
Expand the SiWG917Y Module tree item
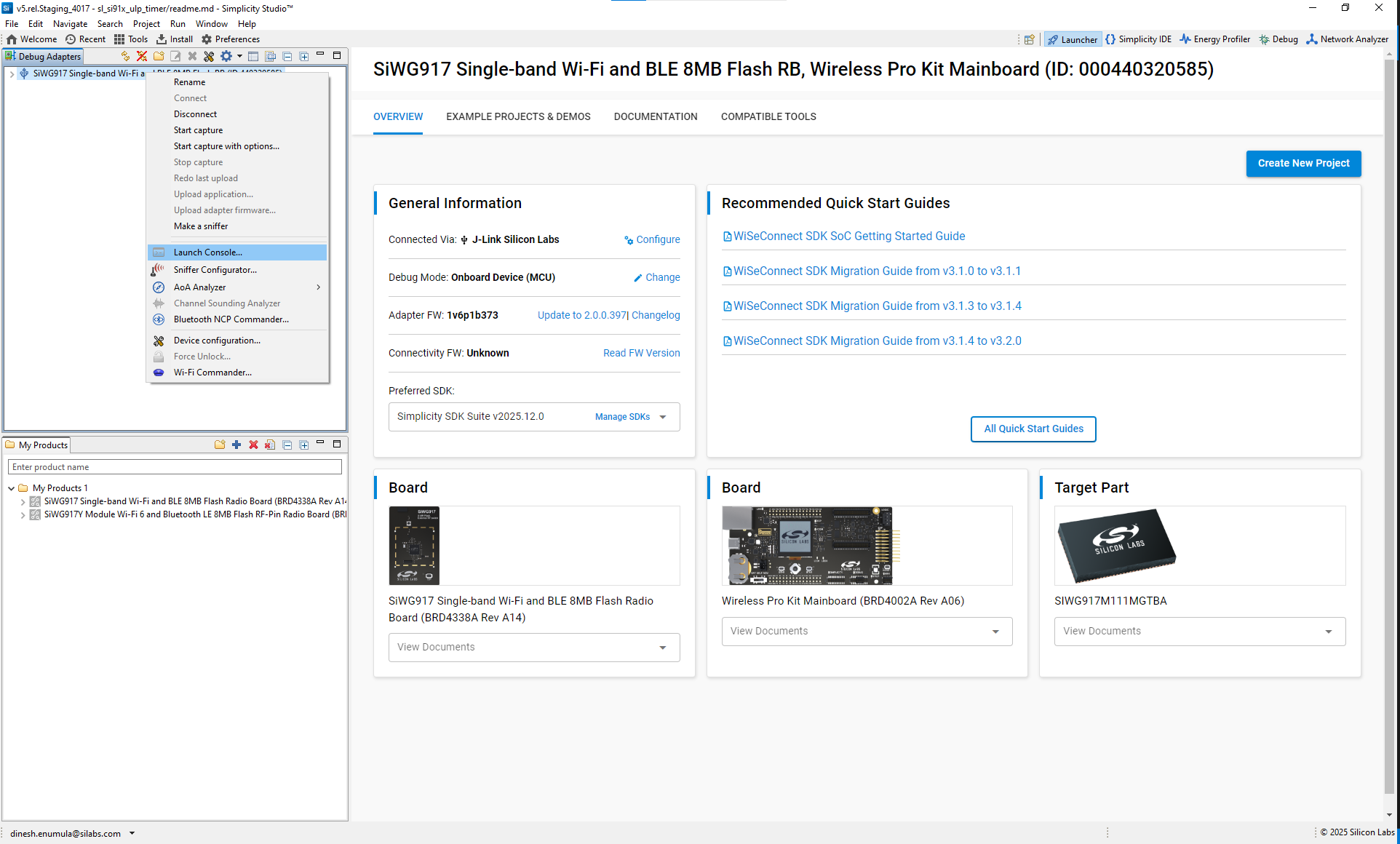(23, 514)
